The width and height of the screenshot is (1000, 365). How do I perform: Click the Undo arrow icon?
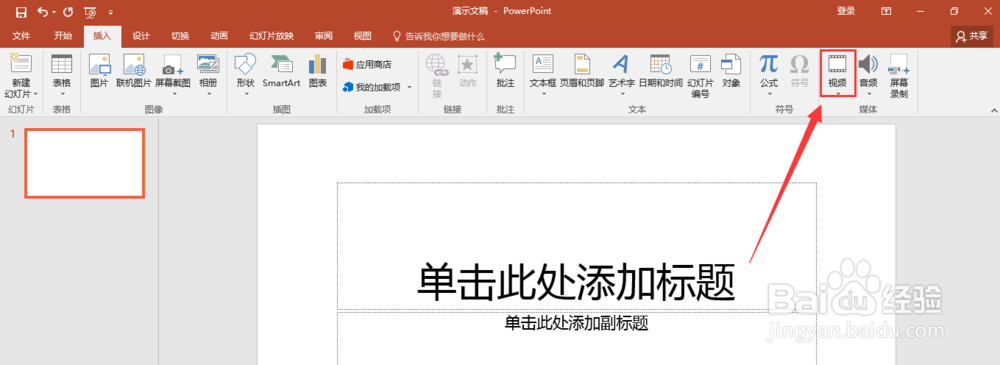[43, 11]
